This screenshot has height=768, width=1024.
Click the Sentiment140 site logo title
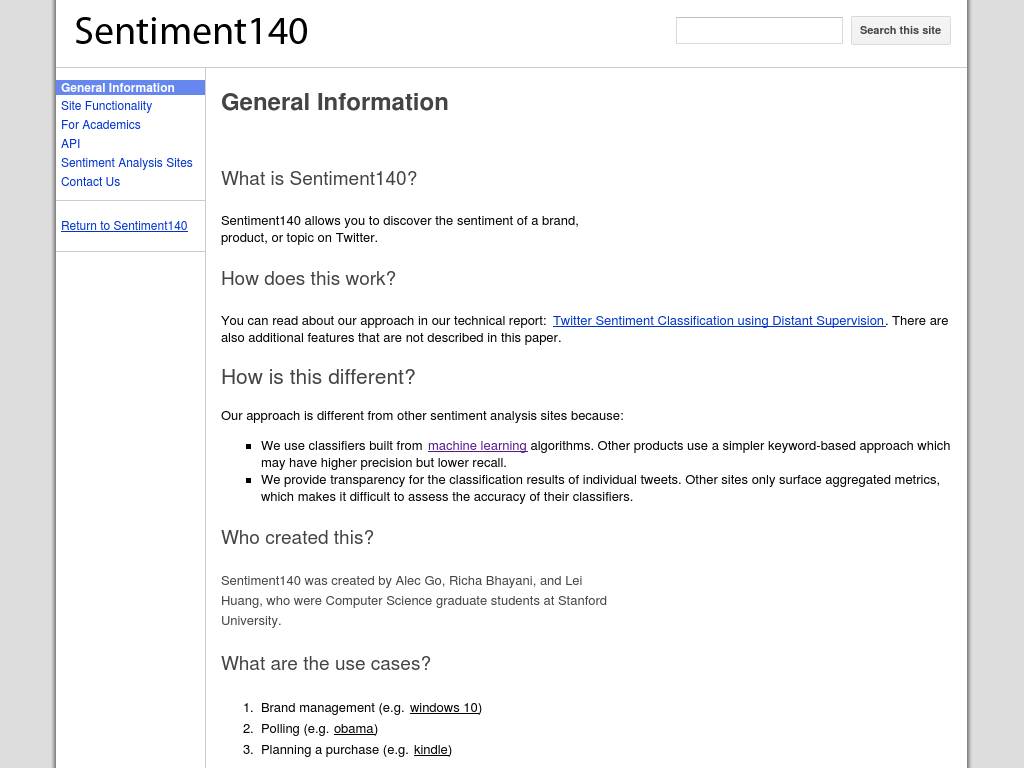click(191, 32)
